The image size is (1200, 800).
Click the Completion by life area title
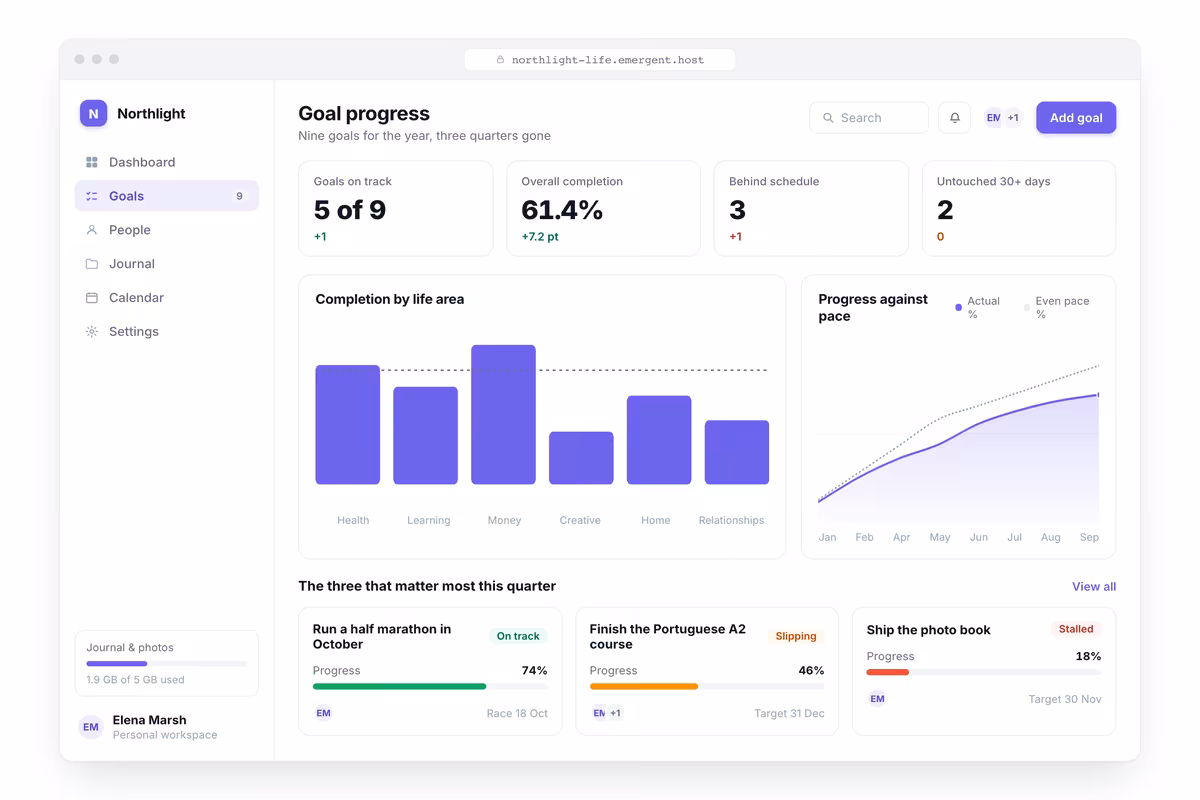[390, 299]
